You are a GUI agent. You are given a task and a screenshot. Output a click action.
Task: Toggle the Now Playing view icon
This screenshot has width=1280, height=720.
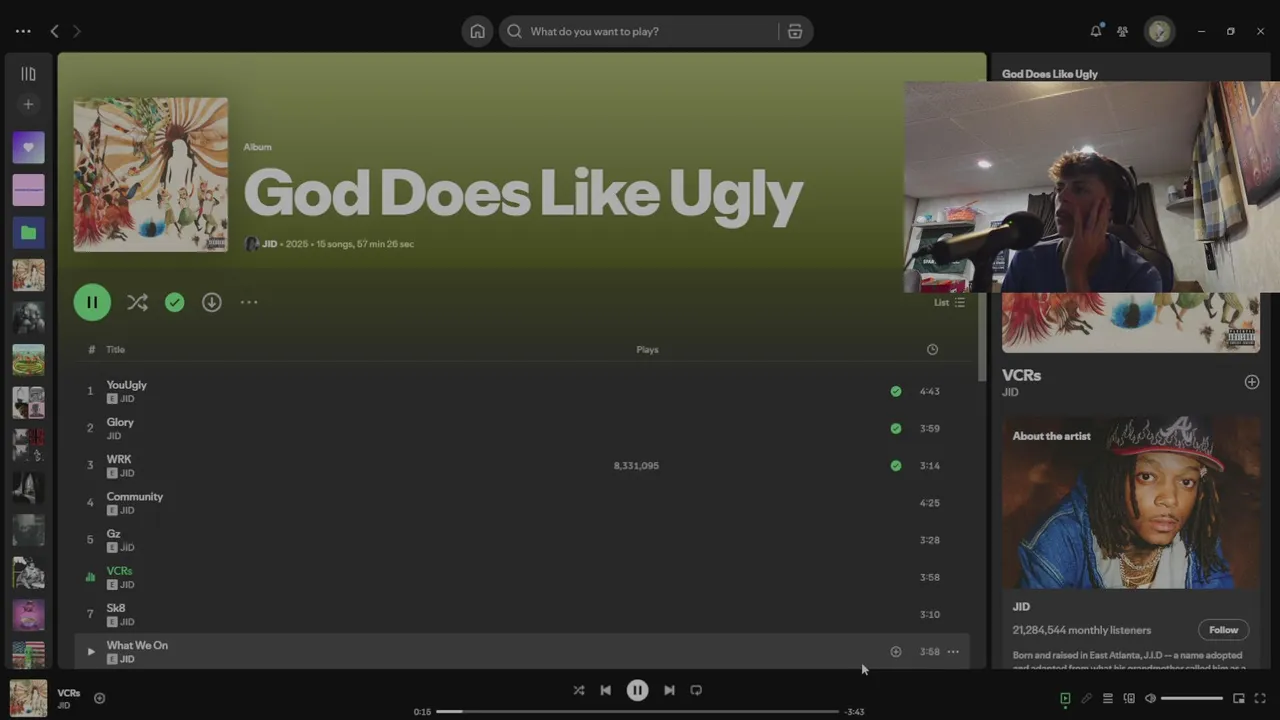[x=1065, y=699]
